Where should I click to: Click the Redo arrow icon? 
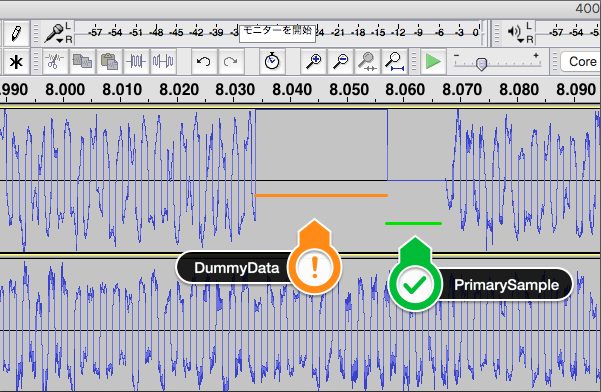[x=230, y=61]
